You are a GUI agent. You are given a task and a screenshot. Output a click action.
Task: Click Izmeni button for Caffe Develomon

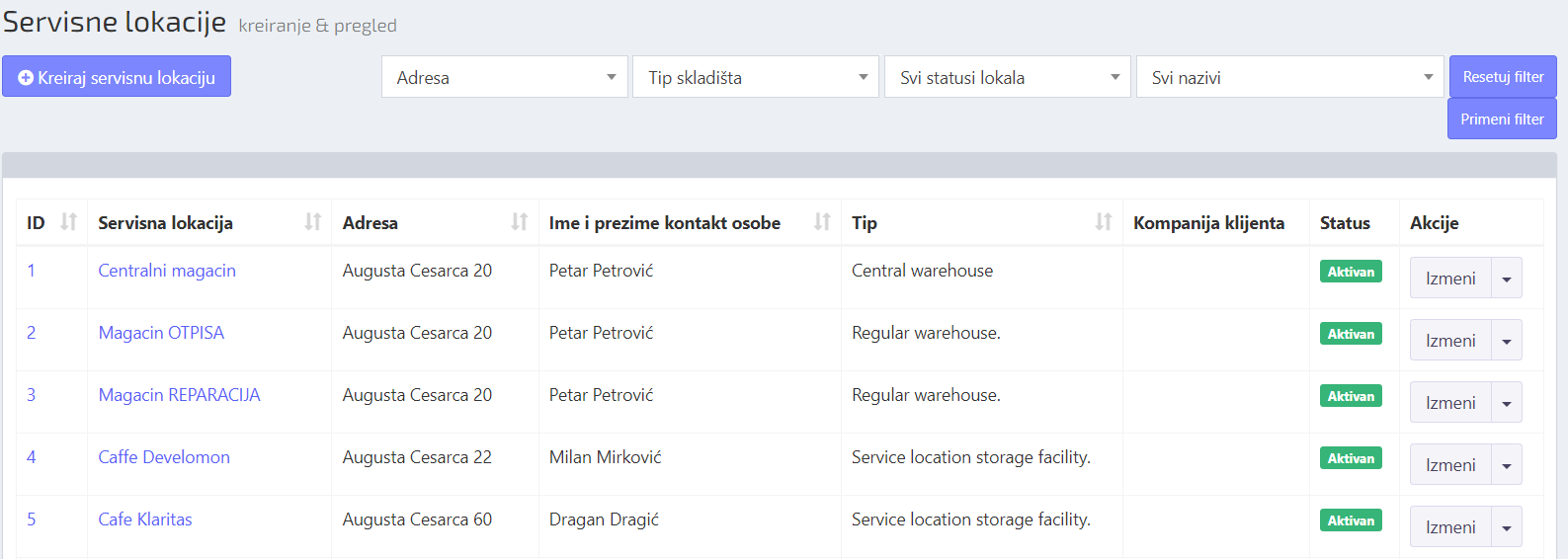tap(1449, 465)
